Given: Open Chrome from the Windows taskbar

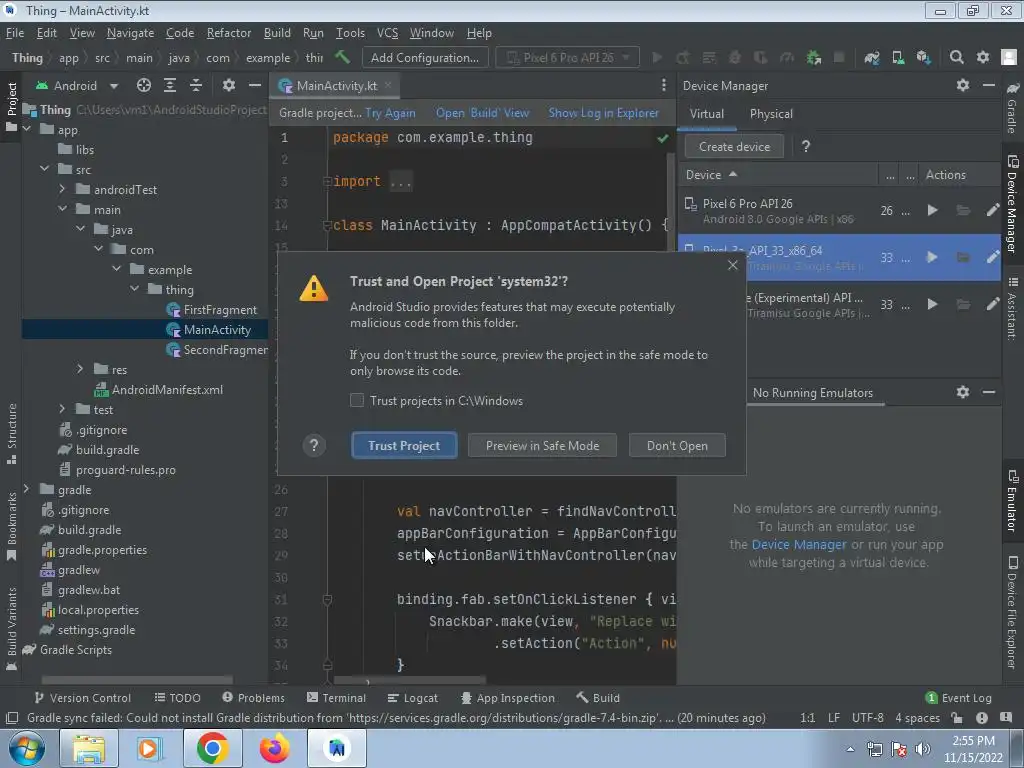Looking at the screenshot, I should click(212, 748).
